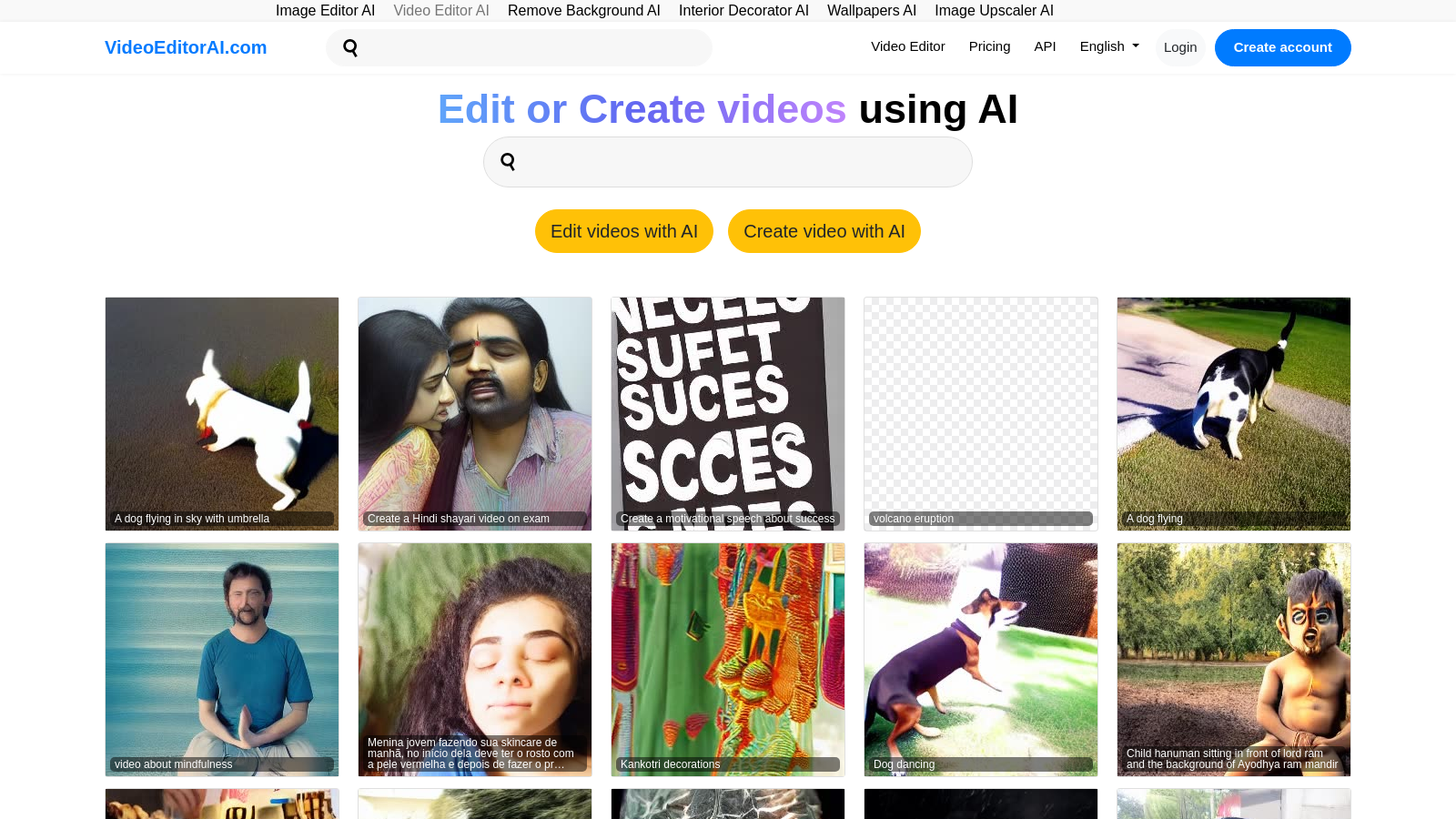Screen dimensions: 1456x819
Task: Click the Create account button
Action: tap(1283, 47)
